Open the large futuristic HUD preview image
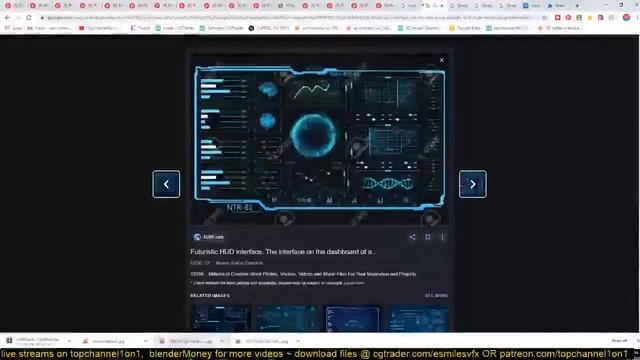This screenshot has width=640, height=360. 320,139
